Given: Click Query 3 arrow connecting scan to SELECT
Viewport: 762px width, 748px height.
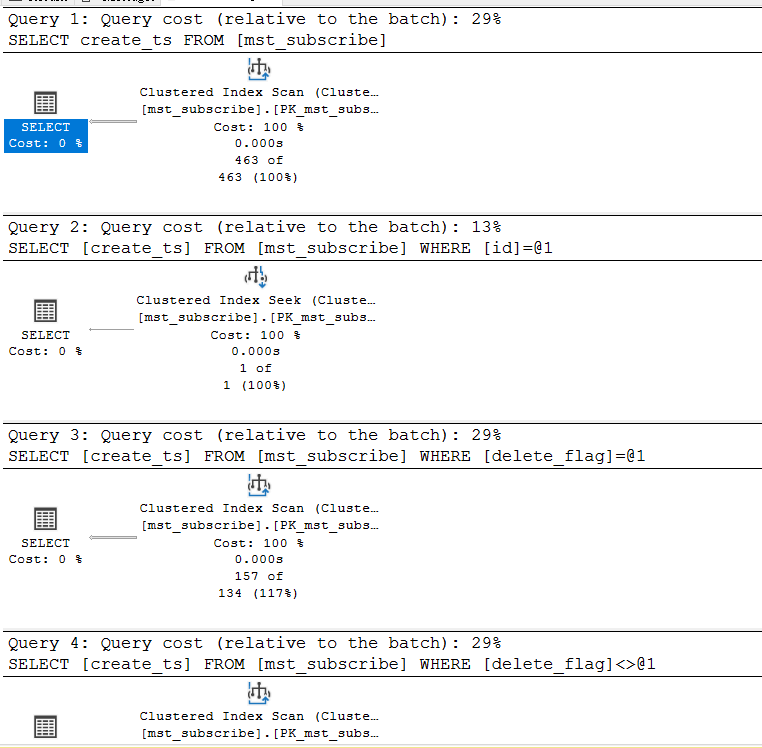Looking at the screenshot, I should pyautogui.click(x=113, y=538).
